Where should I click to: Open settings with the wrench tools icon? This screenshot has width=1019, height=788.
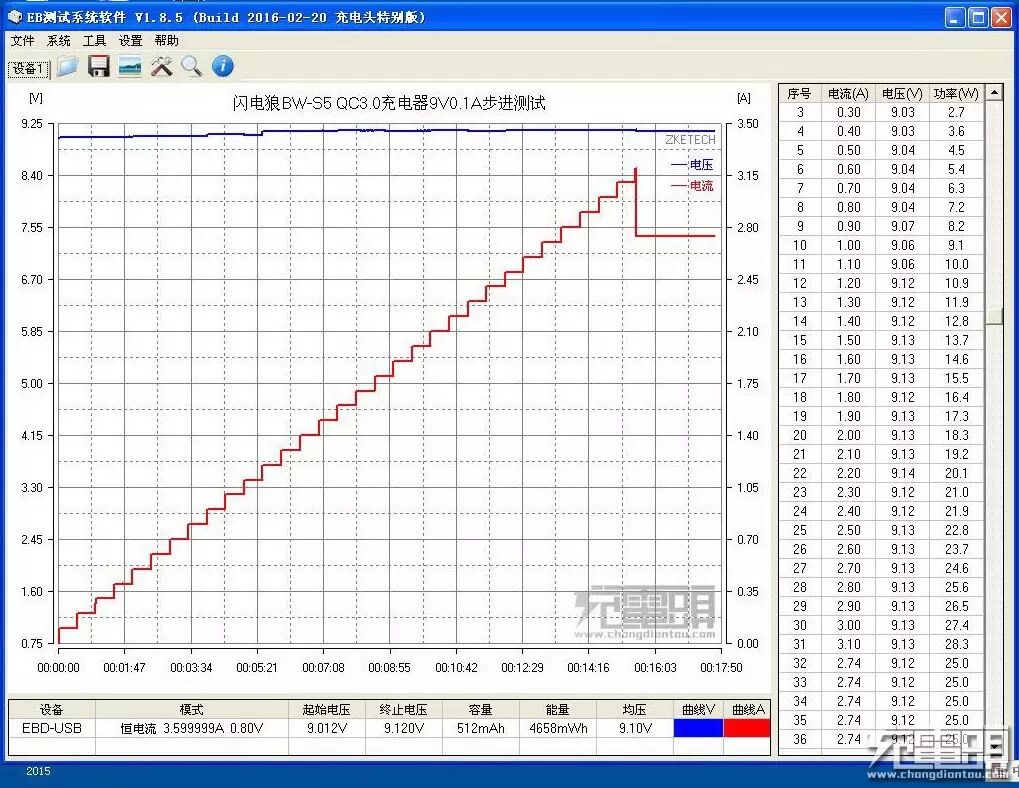tap(161, 66)
